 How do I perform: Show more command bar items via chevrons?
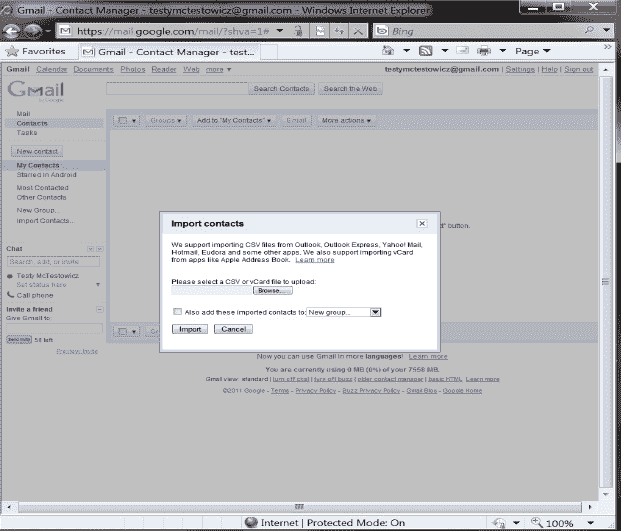[x=608, y=48]
